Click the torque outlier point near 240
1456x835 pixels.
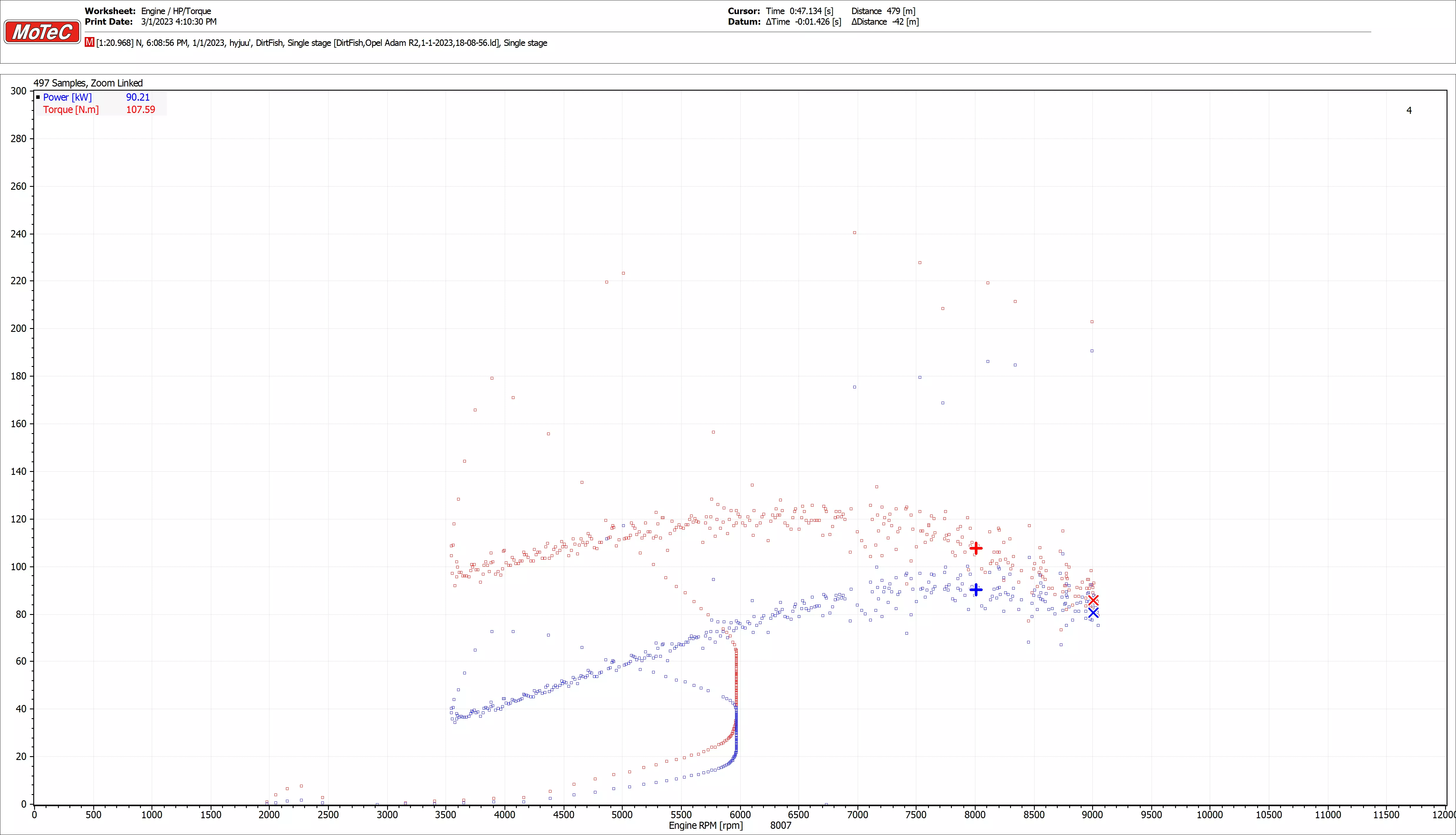tap(855, 233)
